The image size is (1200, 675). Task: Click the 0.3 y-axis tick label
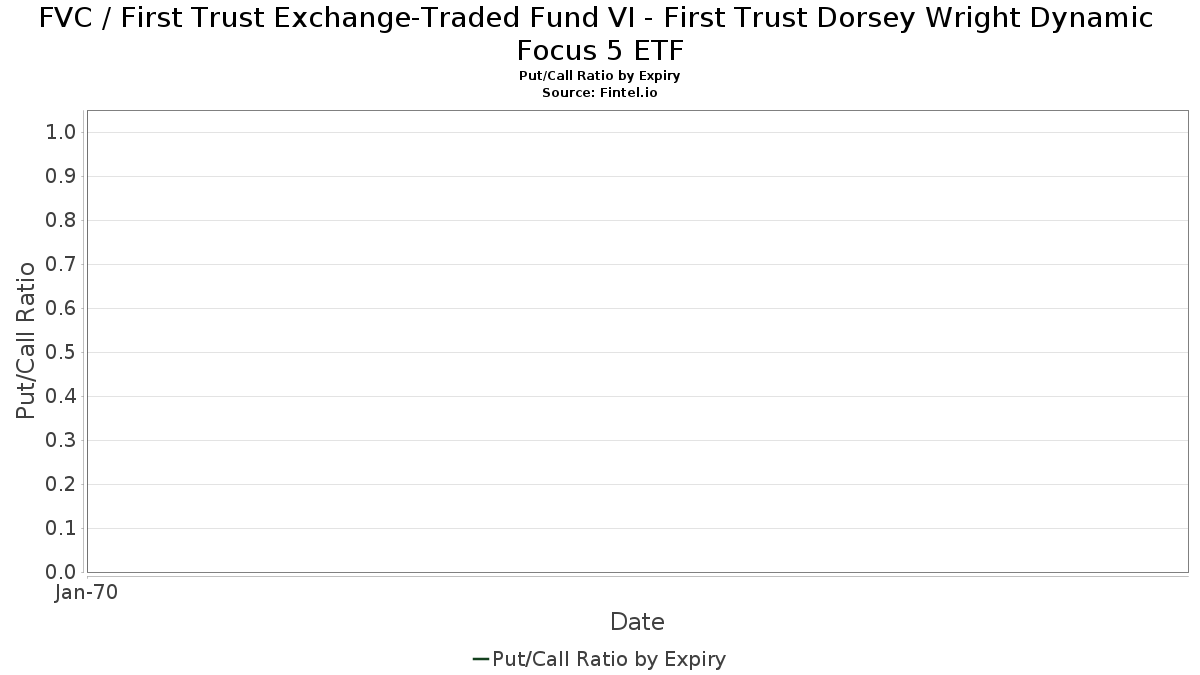pos(61,440)
